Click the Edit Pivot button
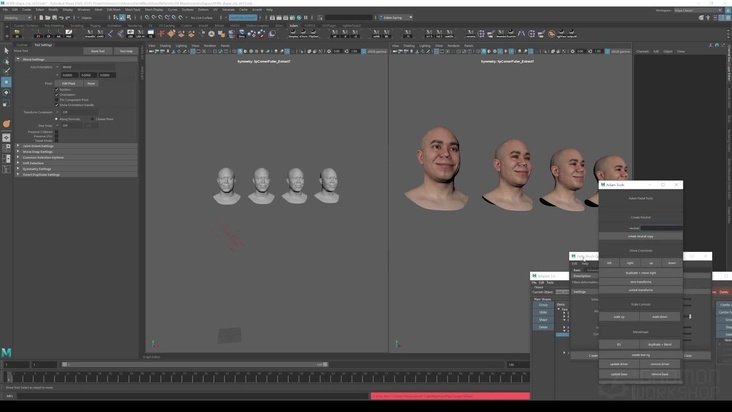 coord(69,84)
